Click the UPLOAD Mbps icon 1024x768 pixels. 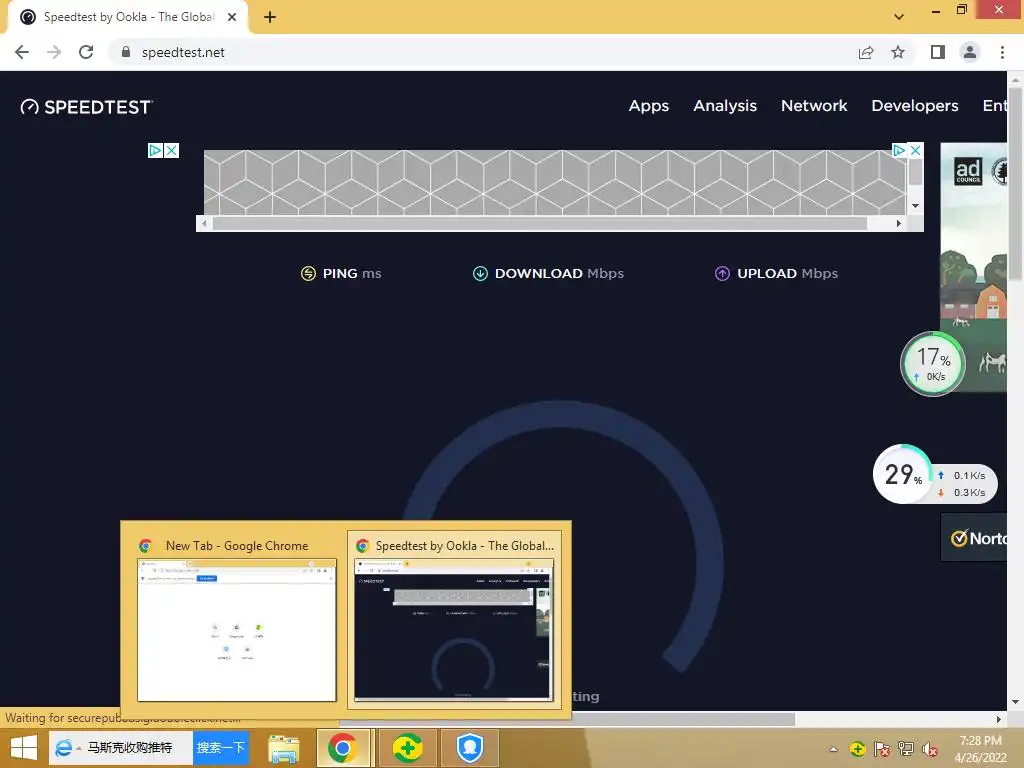(722, 274)
